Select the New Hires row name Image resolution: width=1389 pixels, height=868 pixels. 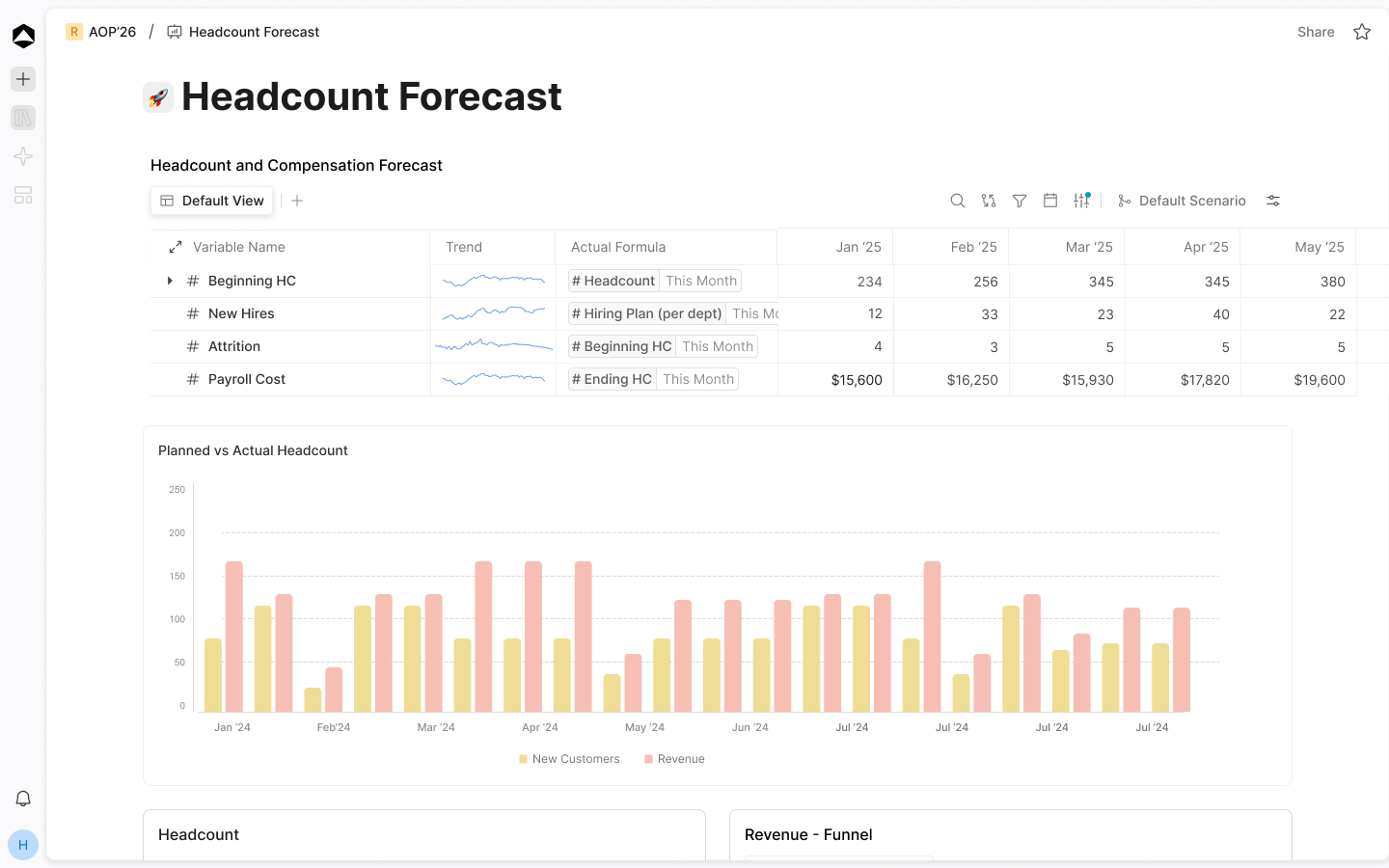(241, 313)
